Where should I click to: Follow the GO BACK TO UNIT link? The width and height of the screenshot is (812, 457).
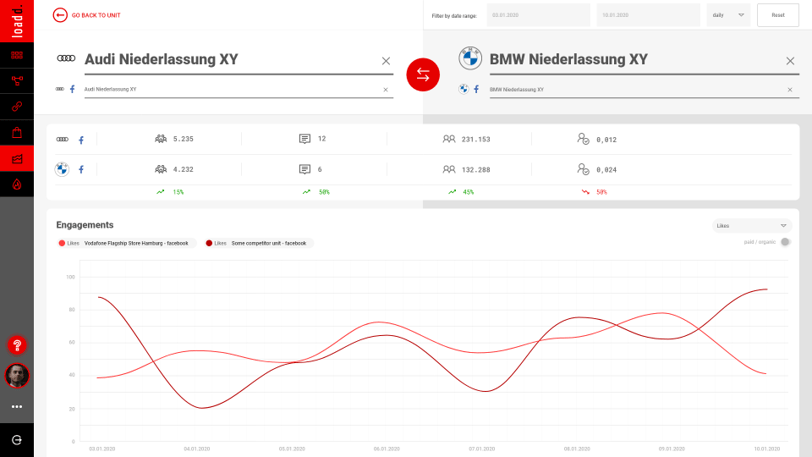(x=96, y=16)
